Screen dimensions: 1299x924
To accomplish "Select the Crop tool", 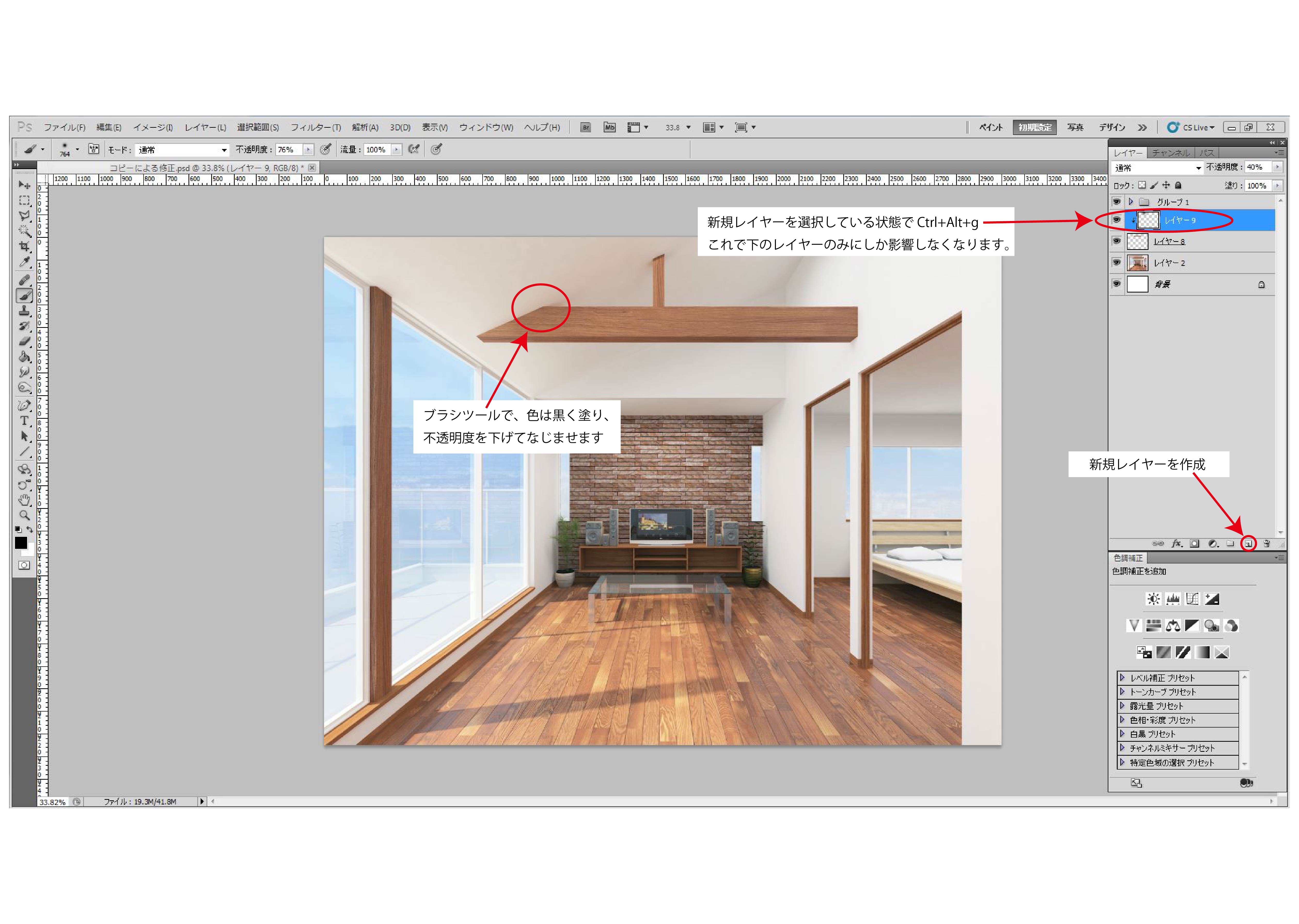I will pyautogui.click(x=24, y=246).
